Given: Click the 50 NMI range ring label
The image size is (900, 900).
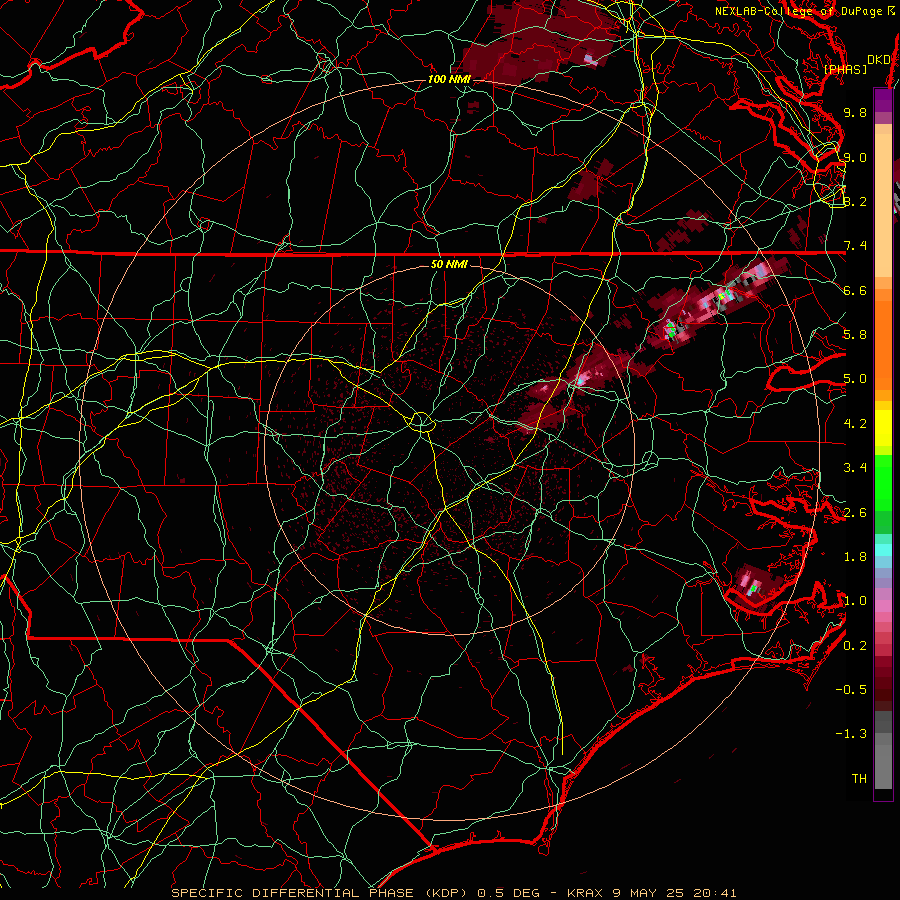Looking at the screenshot, I should (x=449, y=265).
